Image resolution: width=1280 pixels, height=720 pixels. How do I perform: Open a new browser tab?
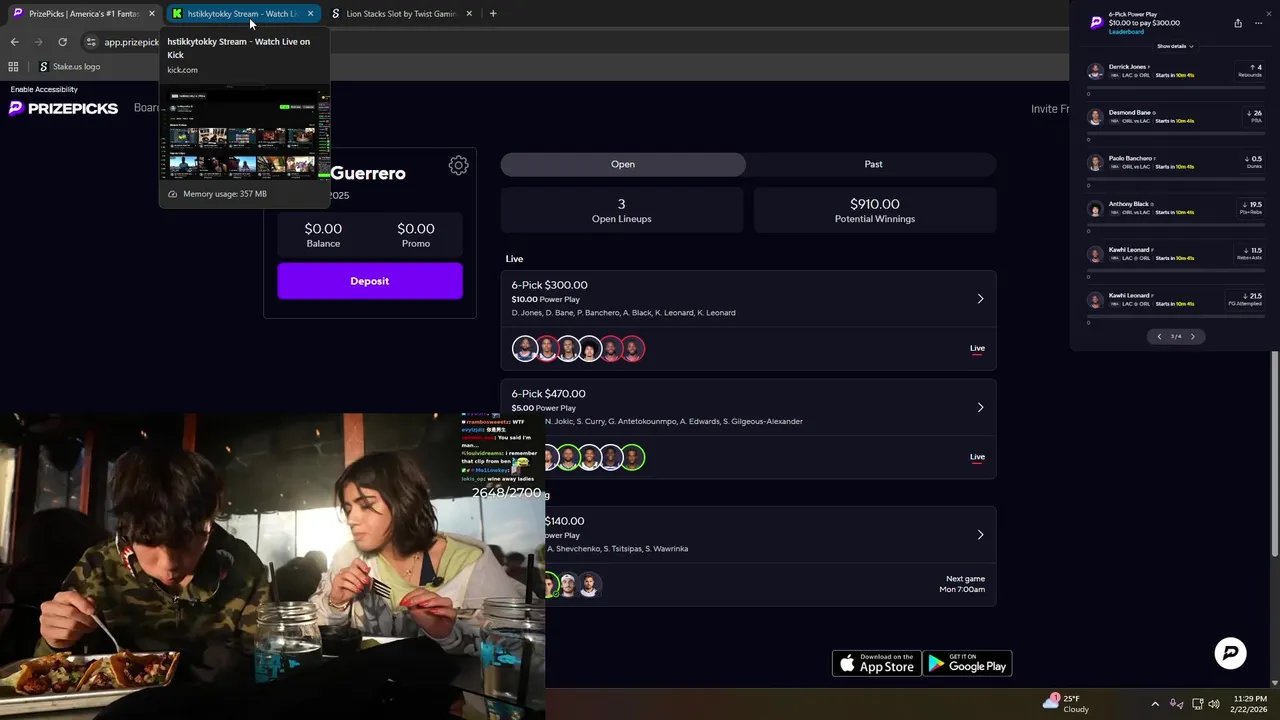tap(493, 14)
